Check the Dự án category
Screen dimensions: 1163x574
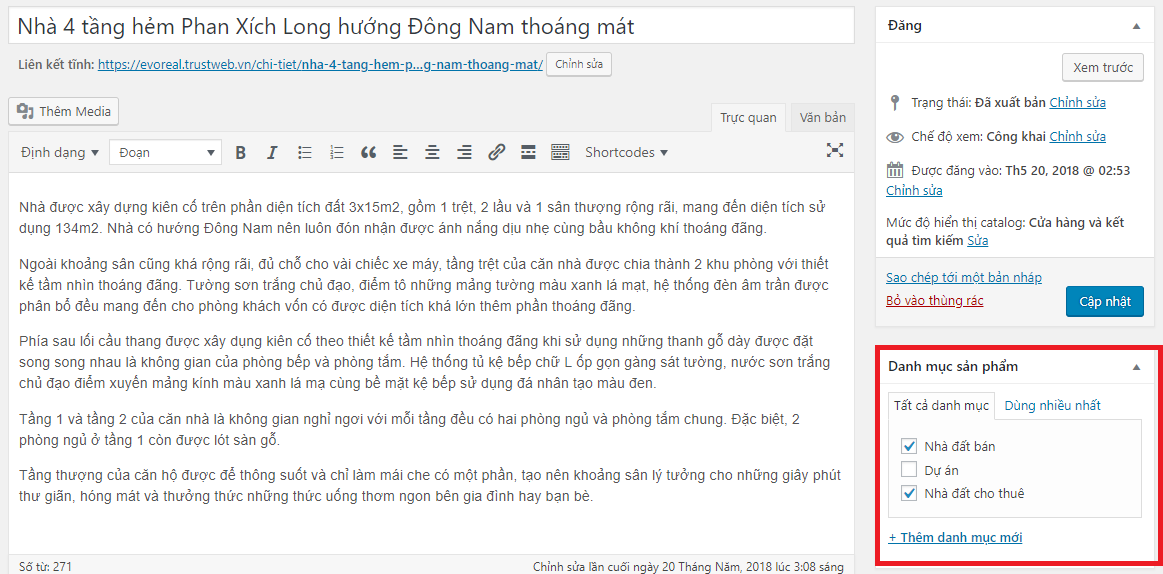point(909,469)
